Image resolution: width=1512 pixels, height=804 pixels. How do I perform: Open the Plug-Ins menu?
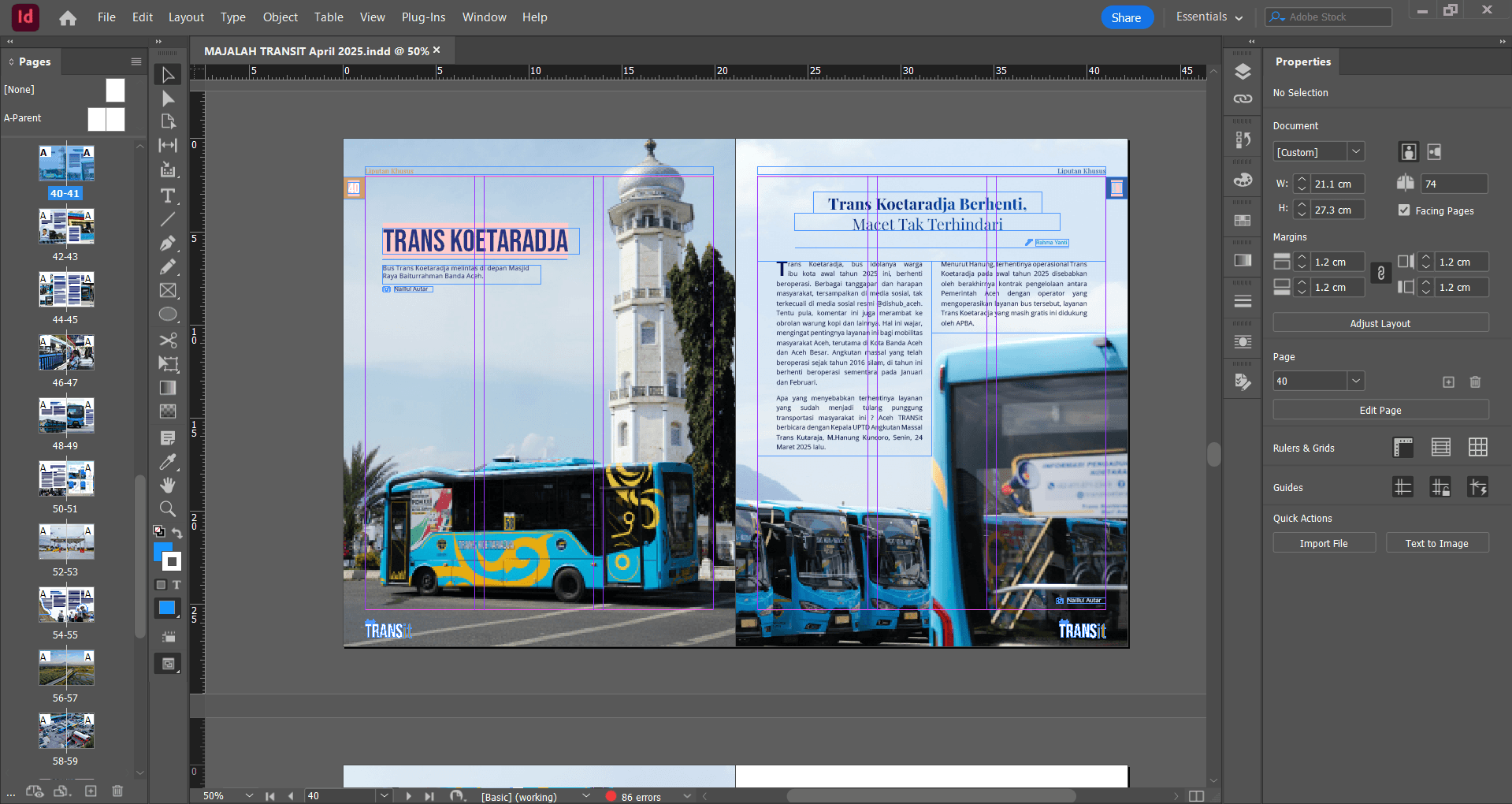(x=423, y=17)
